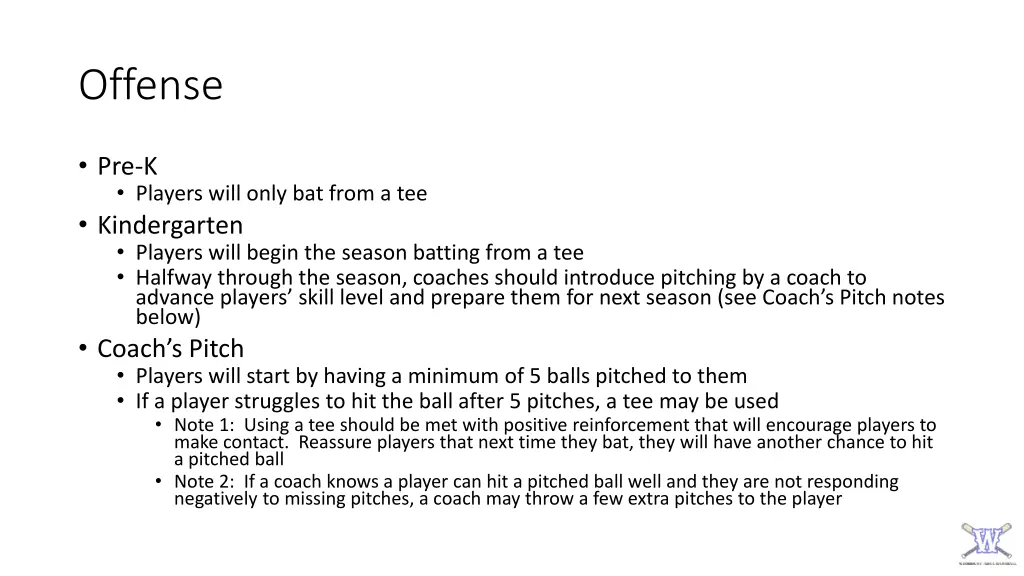Click the 'Note 2:' label

204,482
